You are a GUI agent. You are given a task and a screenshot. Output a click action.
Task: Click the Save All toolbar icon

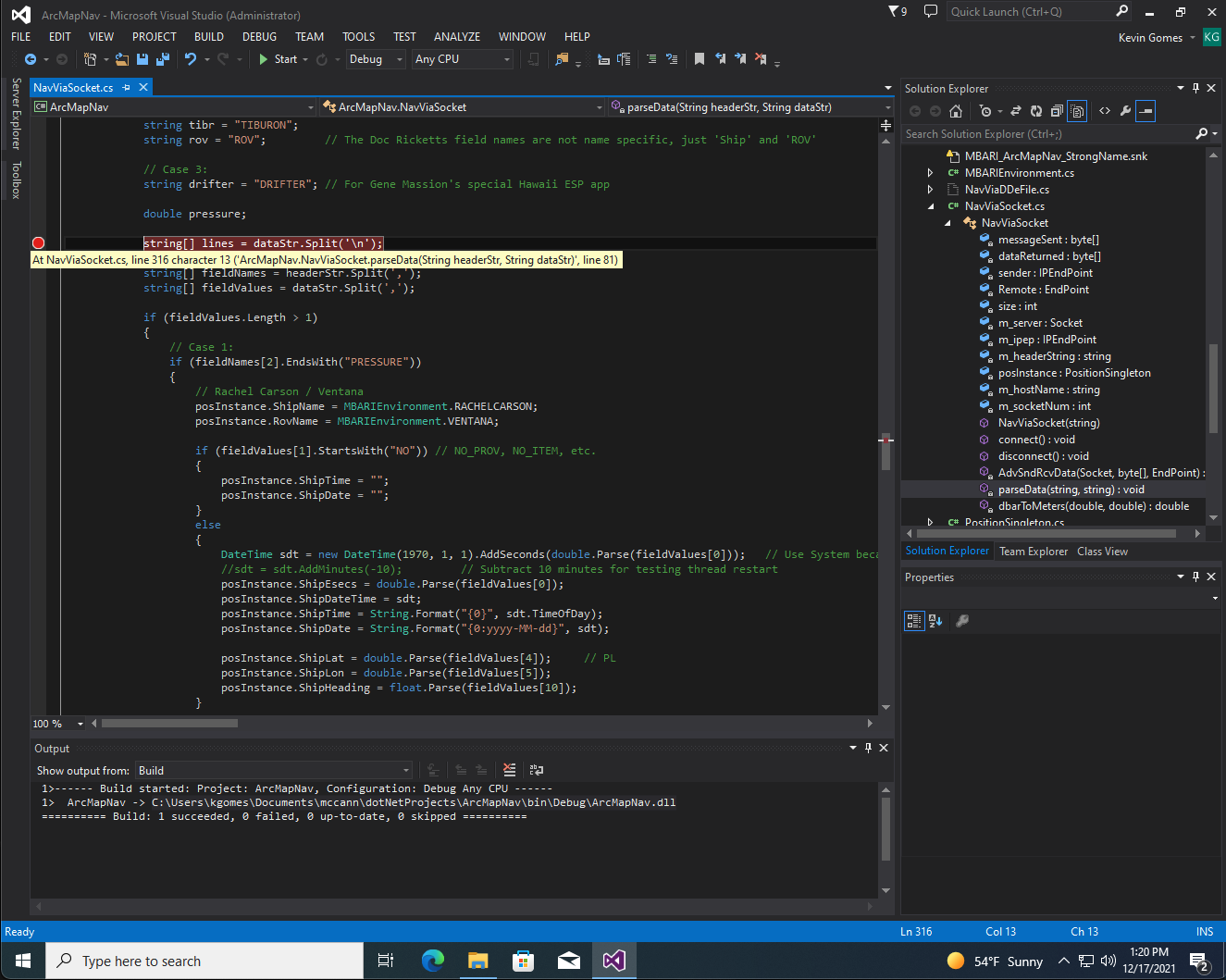[x=163, y=59]
